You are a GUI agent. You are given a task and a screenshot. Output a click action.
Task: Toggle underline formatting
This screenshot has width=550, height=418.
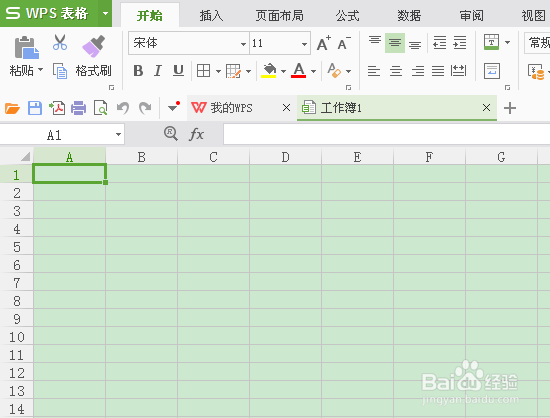(x=179, y=71)
